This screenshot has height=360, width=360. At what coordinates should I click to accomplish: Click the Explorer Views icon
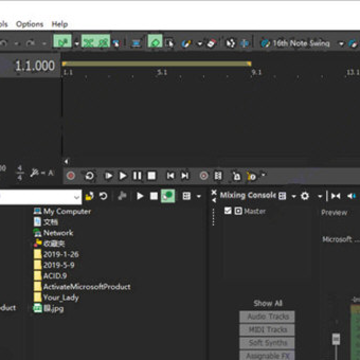click(186, 196)
